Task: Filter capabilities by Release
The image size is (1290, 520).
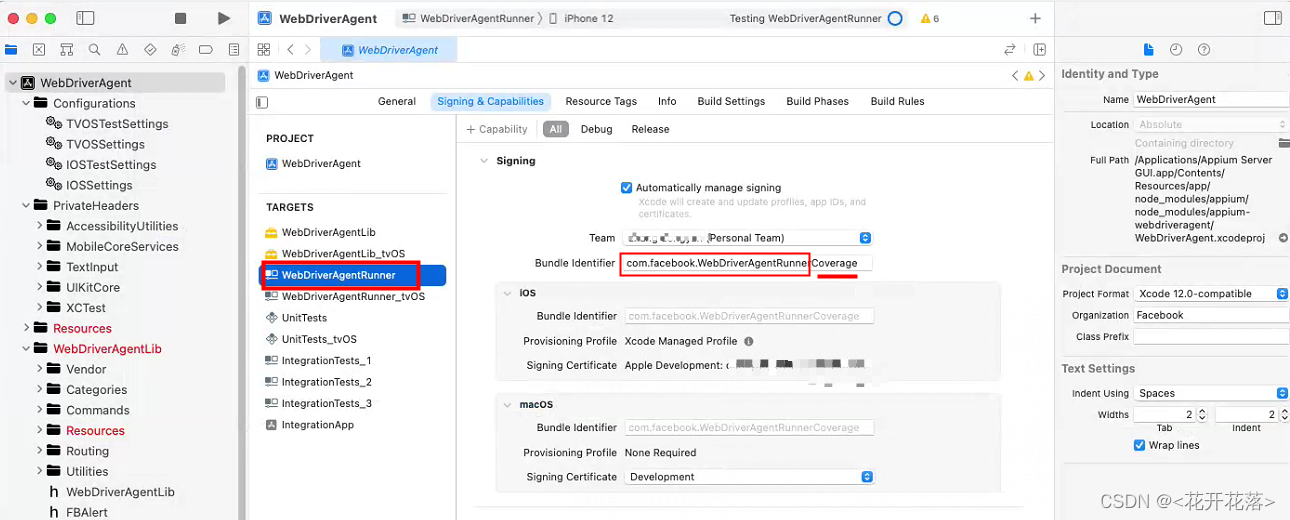Action: click(650, 129)
